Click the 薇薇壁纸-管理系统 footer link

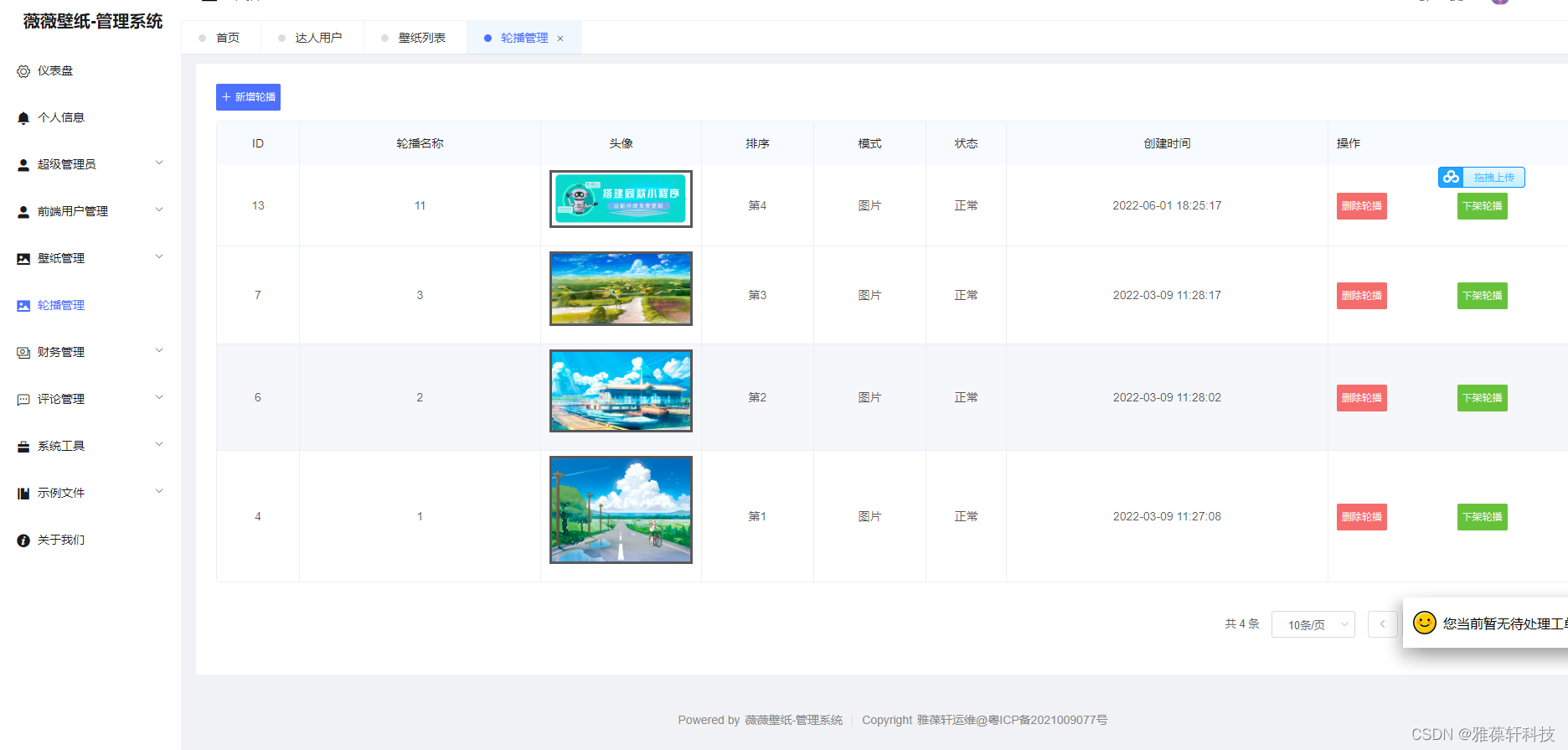tap(794, 720)
